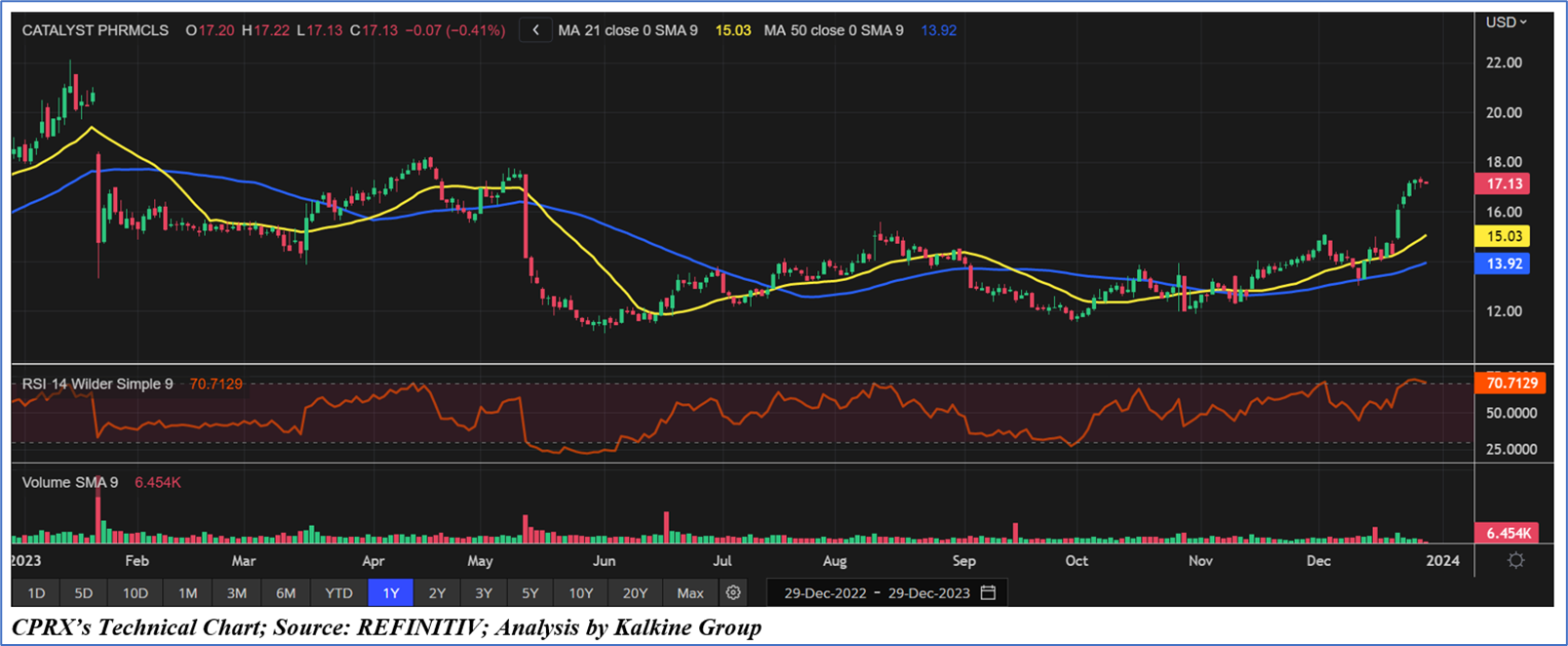
Task: Click the 50.0000 RSI axis label
Action: (1511, 413)
